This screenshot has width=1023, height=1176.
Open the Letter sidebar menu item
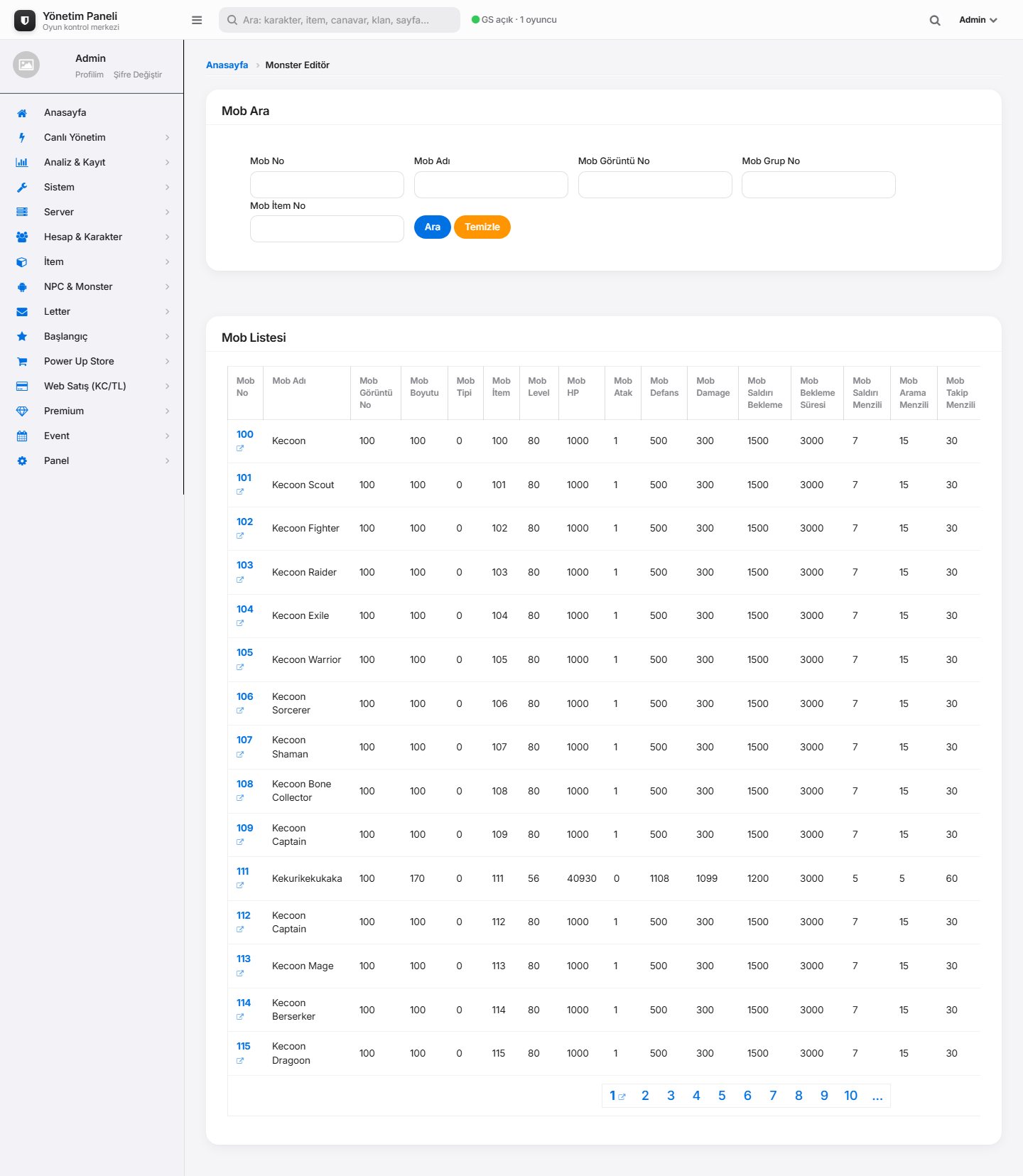[x=92, y=312]
